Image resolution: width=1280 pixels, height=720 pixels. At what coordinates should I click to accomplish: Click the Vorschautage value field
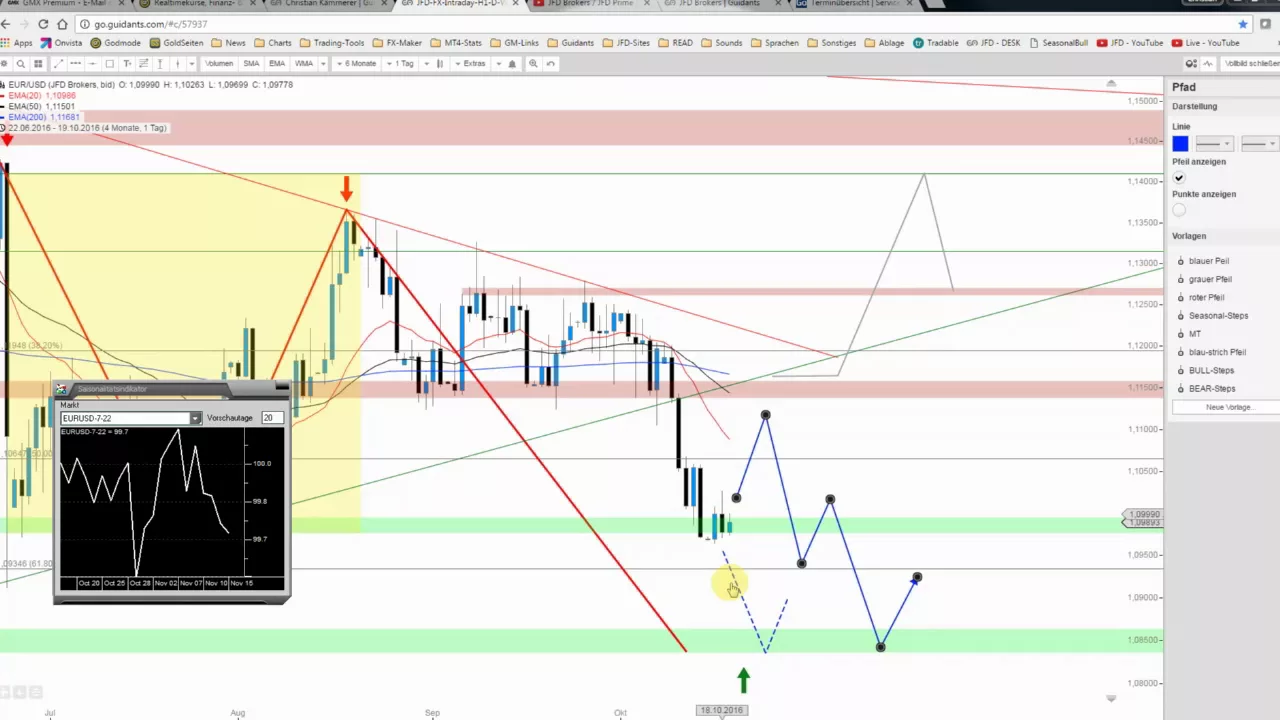pyautogui.click(x=272, y=418)
